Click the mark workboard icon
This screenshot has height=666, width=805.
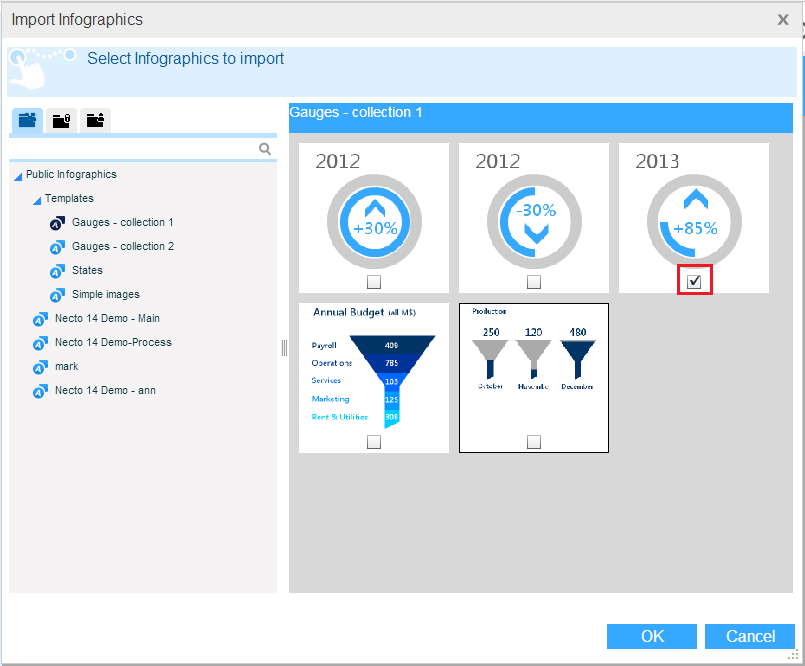click(40, 367)
